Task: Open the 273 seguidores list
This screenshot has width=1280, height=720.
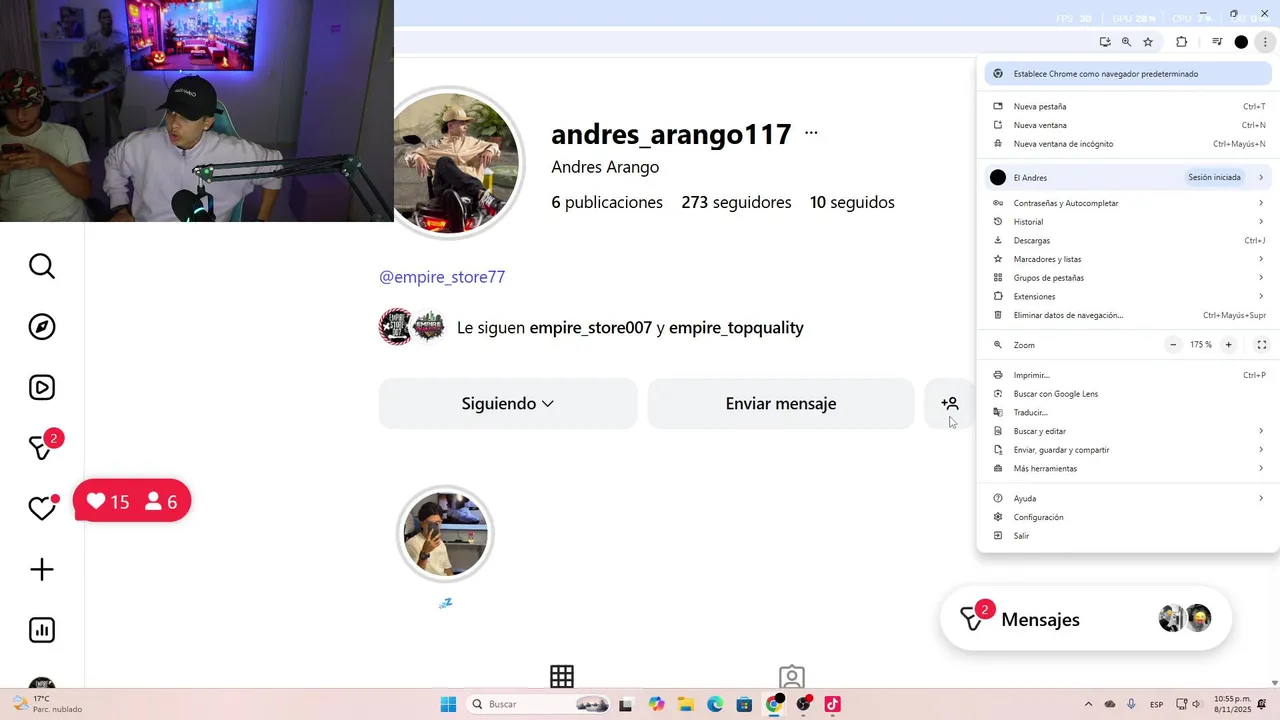Action: click(736, 202)
